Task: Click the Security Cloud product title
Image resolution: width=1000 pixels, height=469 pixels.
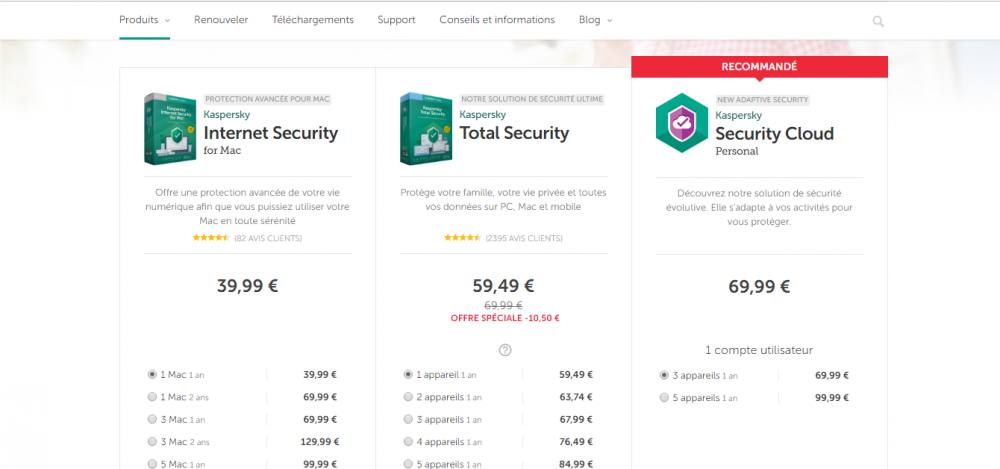Action: coord(774,134)
